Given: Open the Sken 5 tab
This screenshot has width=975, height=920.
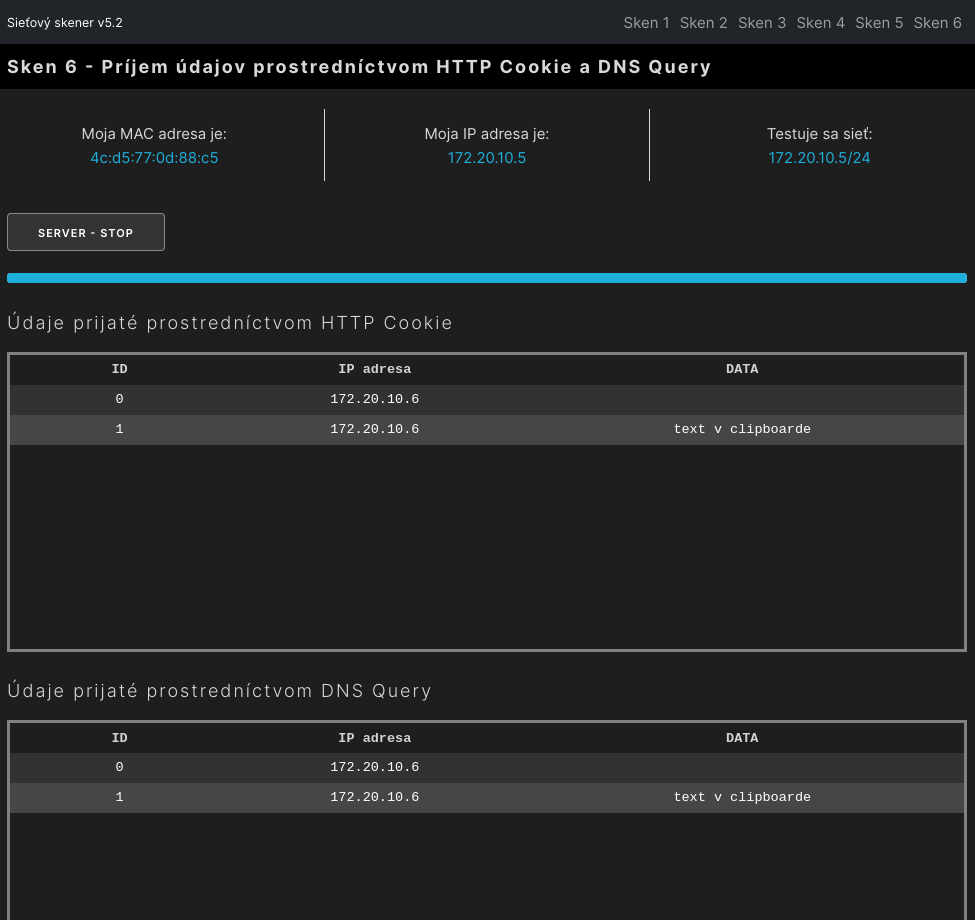Looking at the screenshot, I should 879,23.
